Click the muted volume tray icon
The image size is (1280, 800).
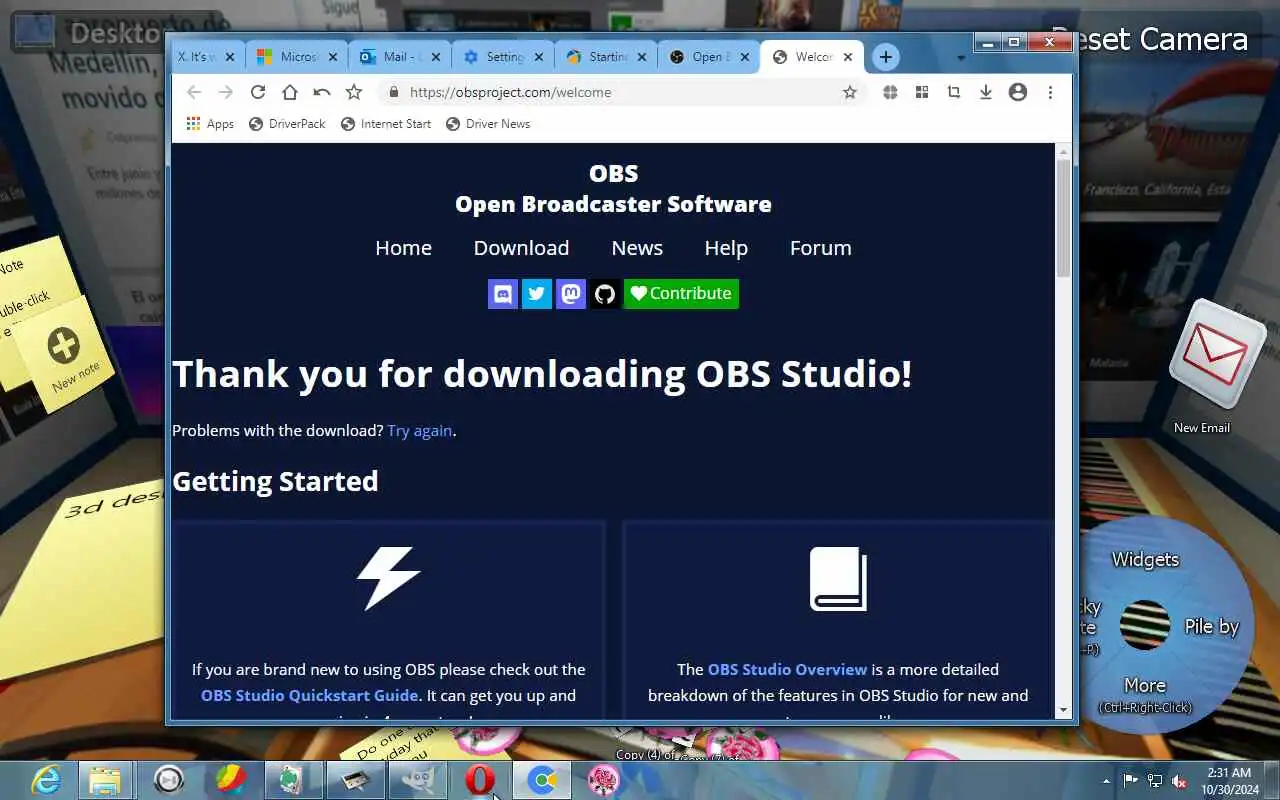(x=1180, y=781)
